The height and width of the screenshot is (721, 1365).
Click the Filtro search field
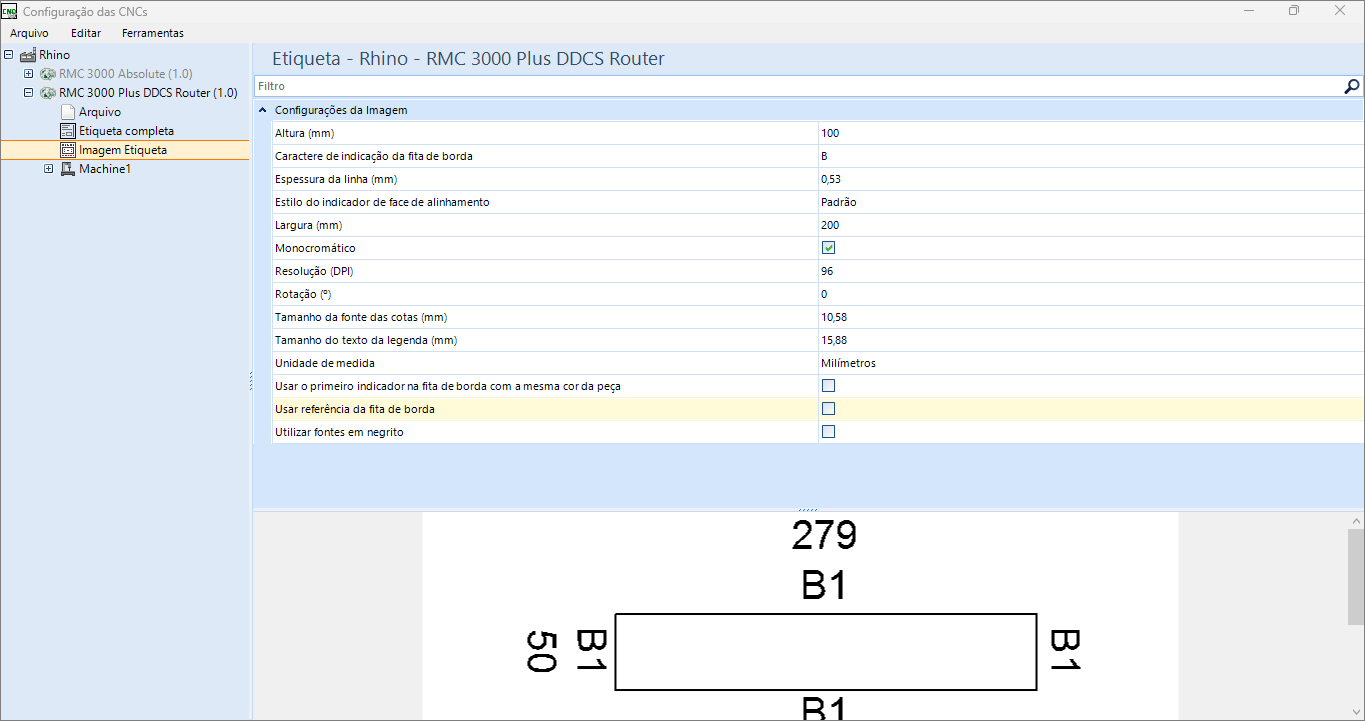798,86
